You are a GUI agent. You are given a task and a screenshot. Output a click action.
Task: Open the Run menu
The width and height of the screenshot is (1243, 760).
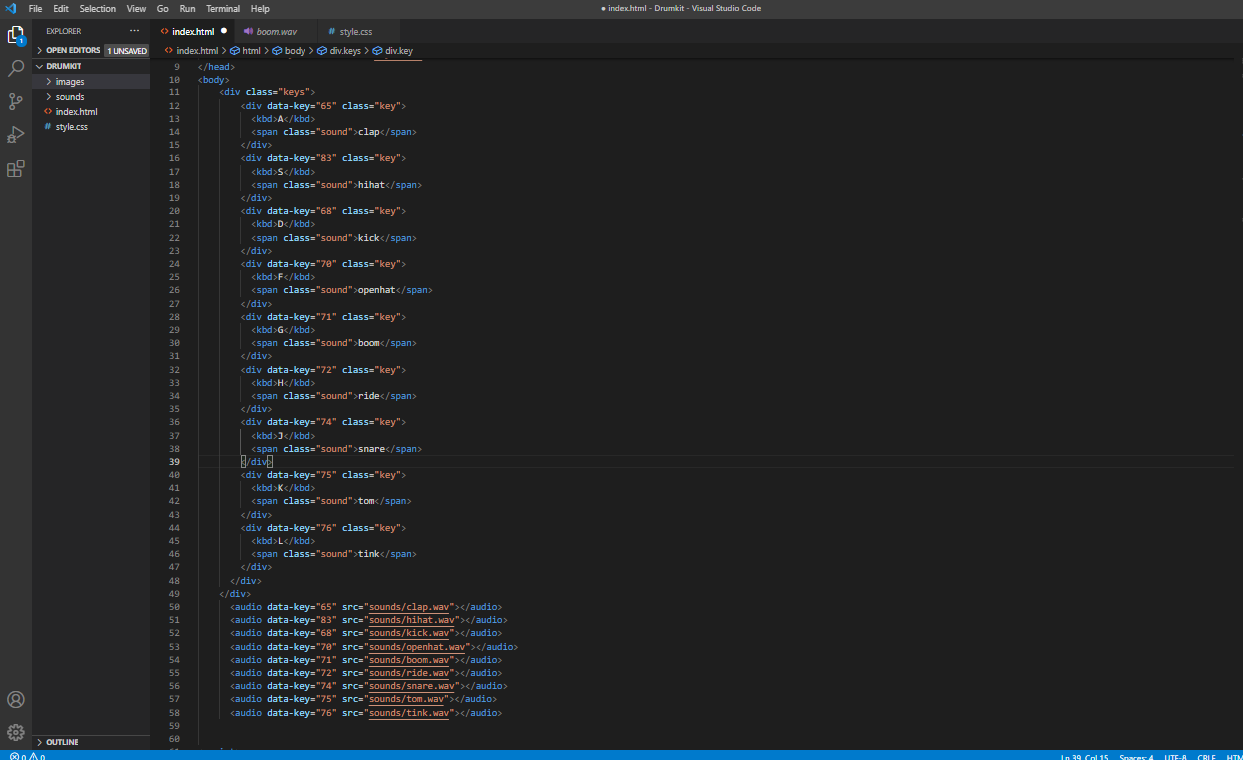point(187,8)
